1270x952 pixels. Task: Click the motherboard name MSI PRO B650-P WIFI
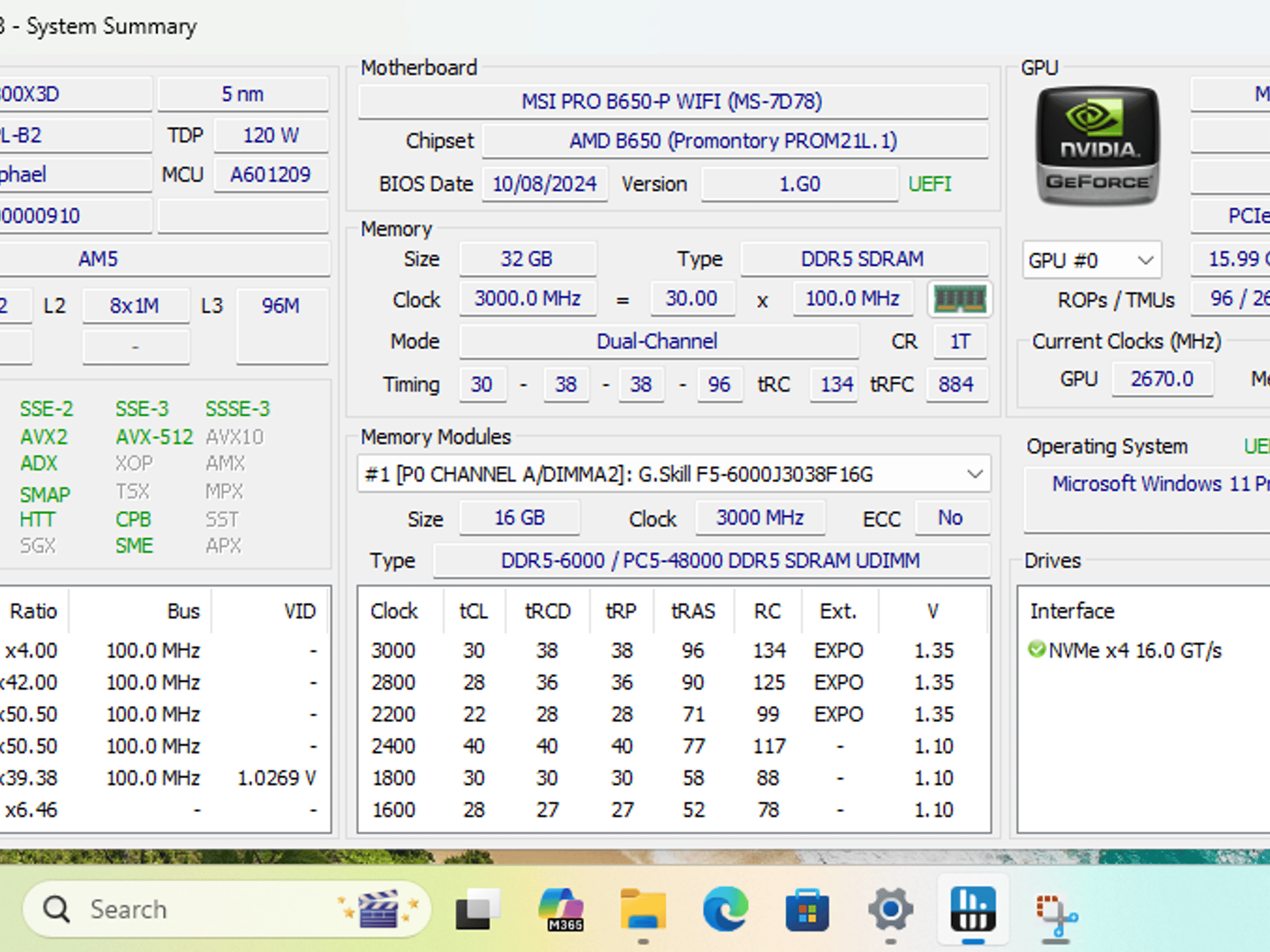point(673,101)
